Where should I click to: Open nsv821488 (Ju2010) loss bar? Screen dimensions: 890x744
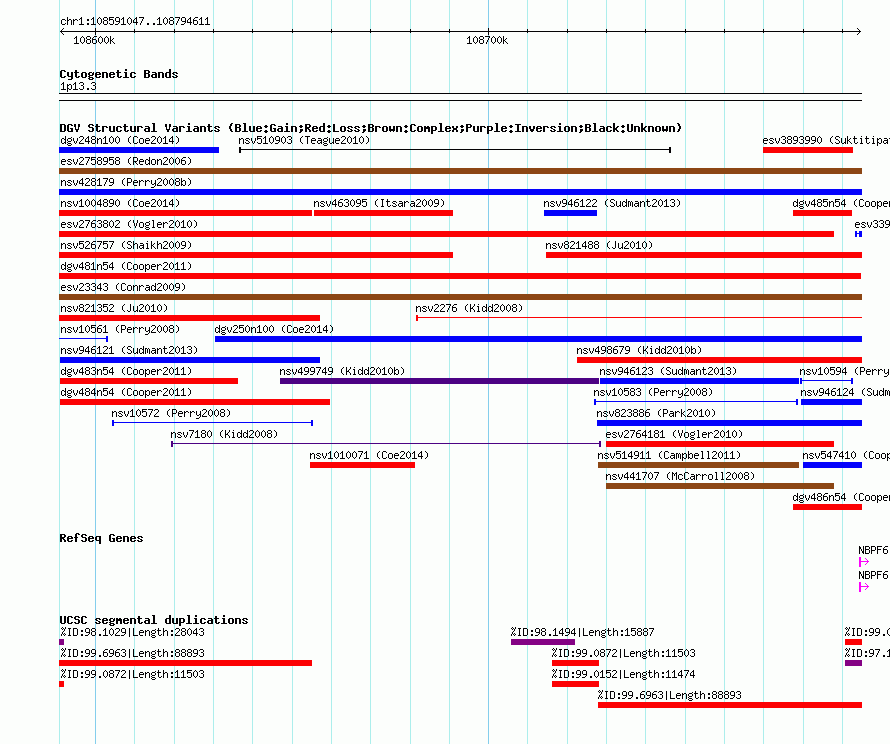click(x=704, y=255)
